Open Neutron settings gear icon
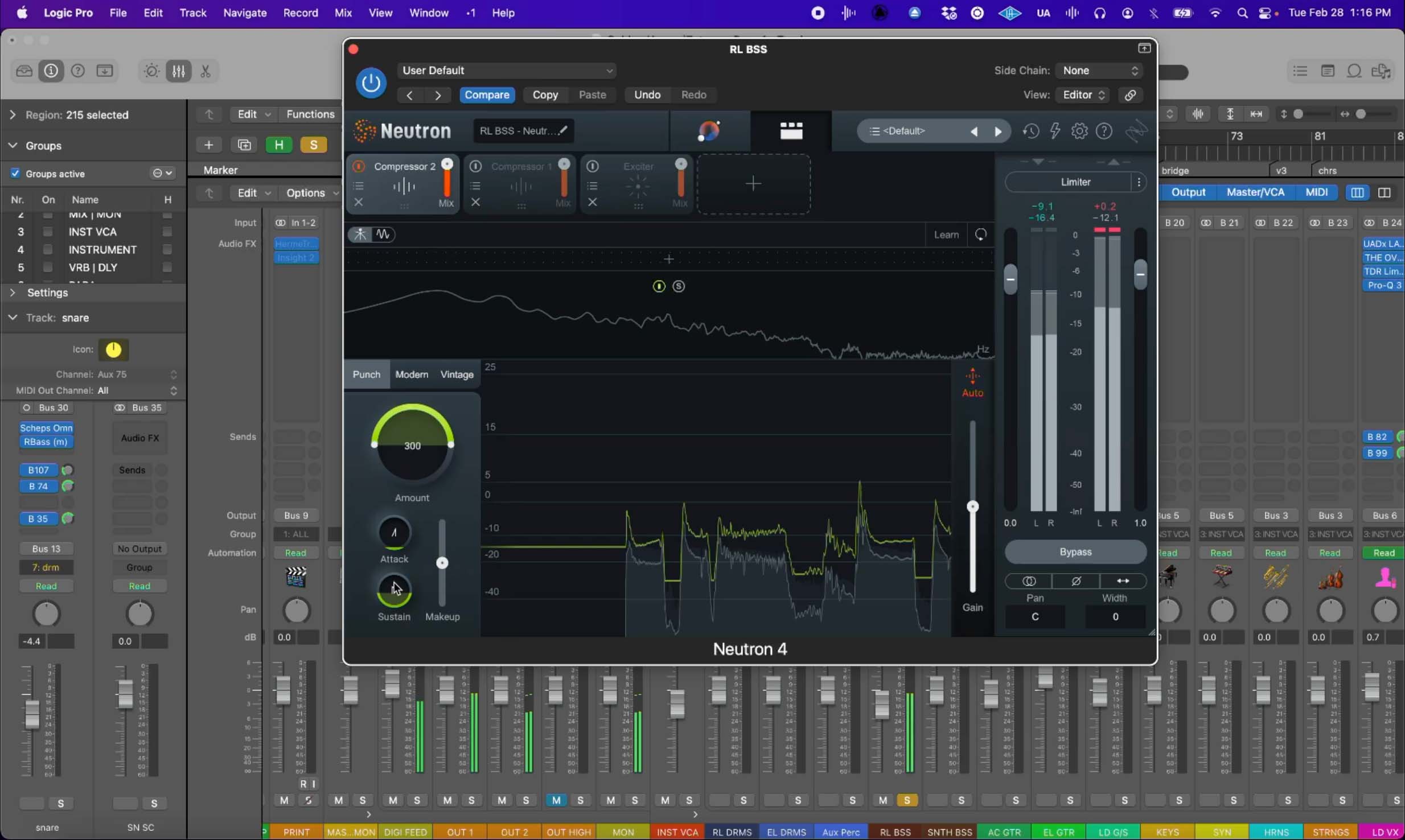 coord(1079,131)
